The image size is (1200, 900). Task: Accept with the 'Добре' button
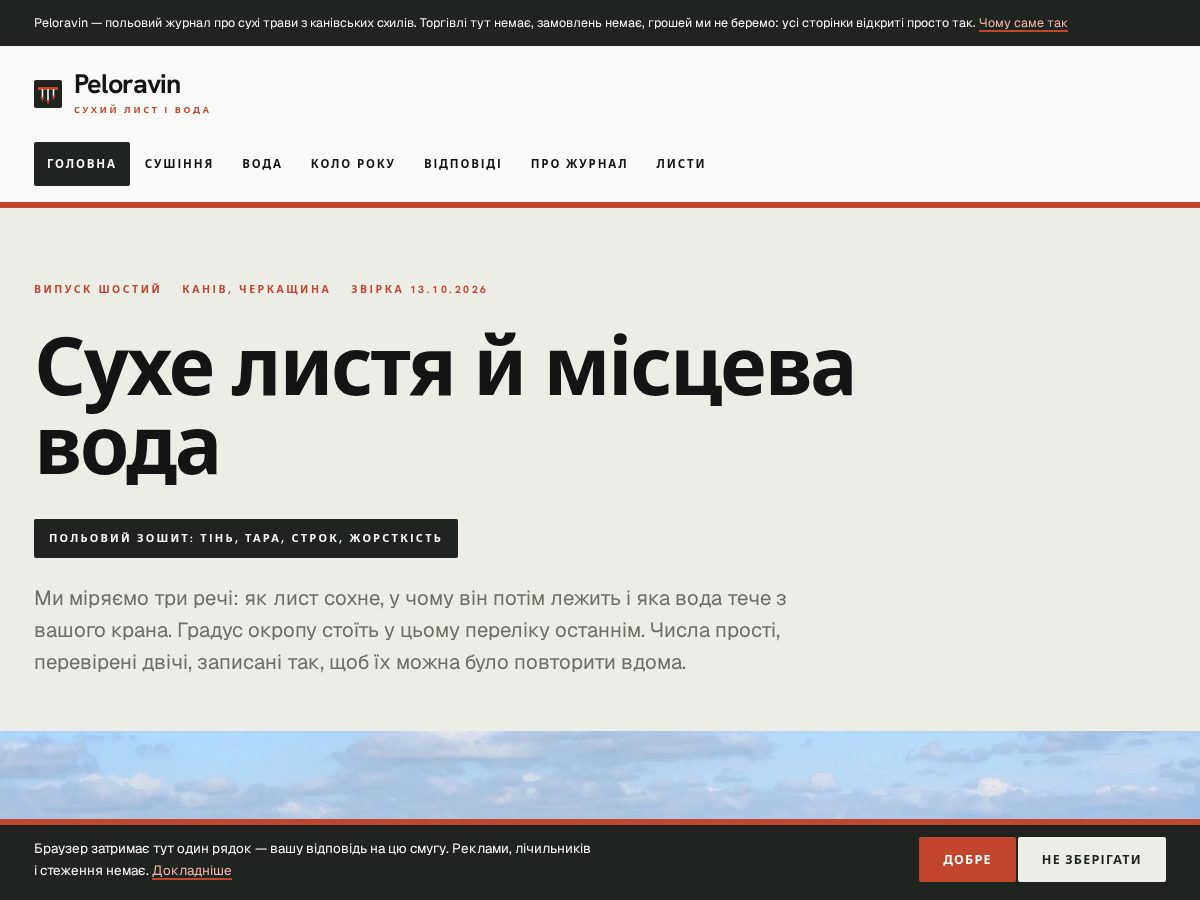pos(967,859)
